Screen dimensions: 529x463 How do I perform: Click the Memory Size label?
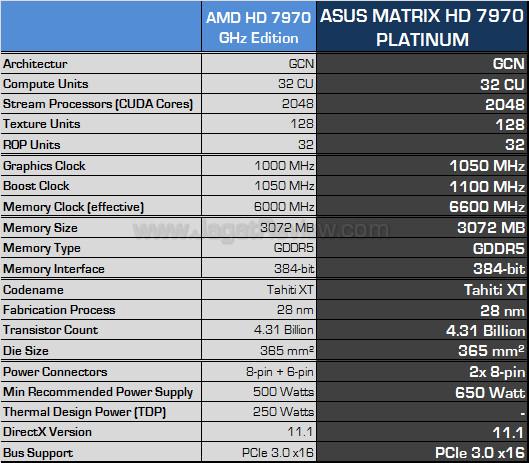[x=40, y=228]
